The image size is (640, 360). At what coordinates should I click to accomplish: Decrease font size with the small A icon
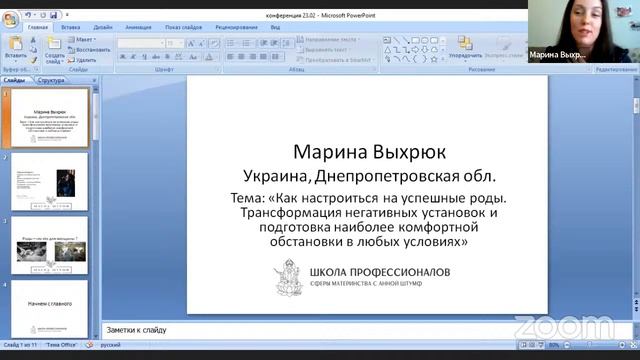(x=202, y=43)
